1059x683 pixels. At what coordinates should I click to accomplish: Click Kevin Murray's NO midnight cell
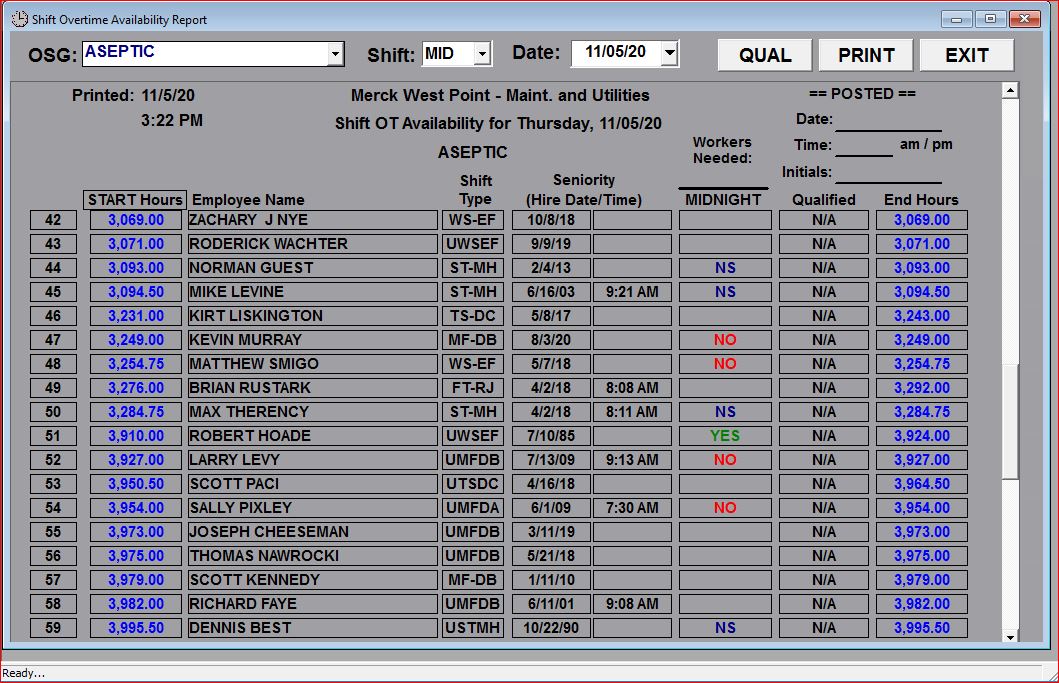point(725,340)
